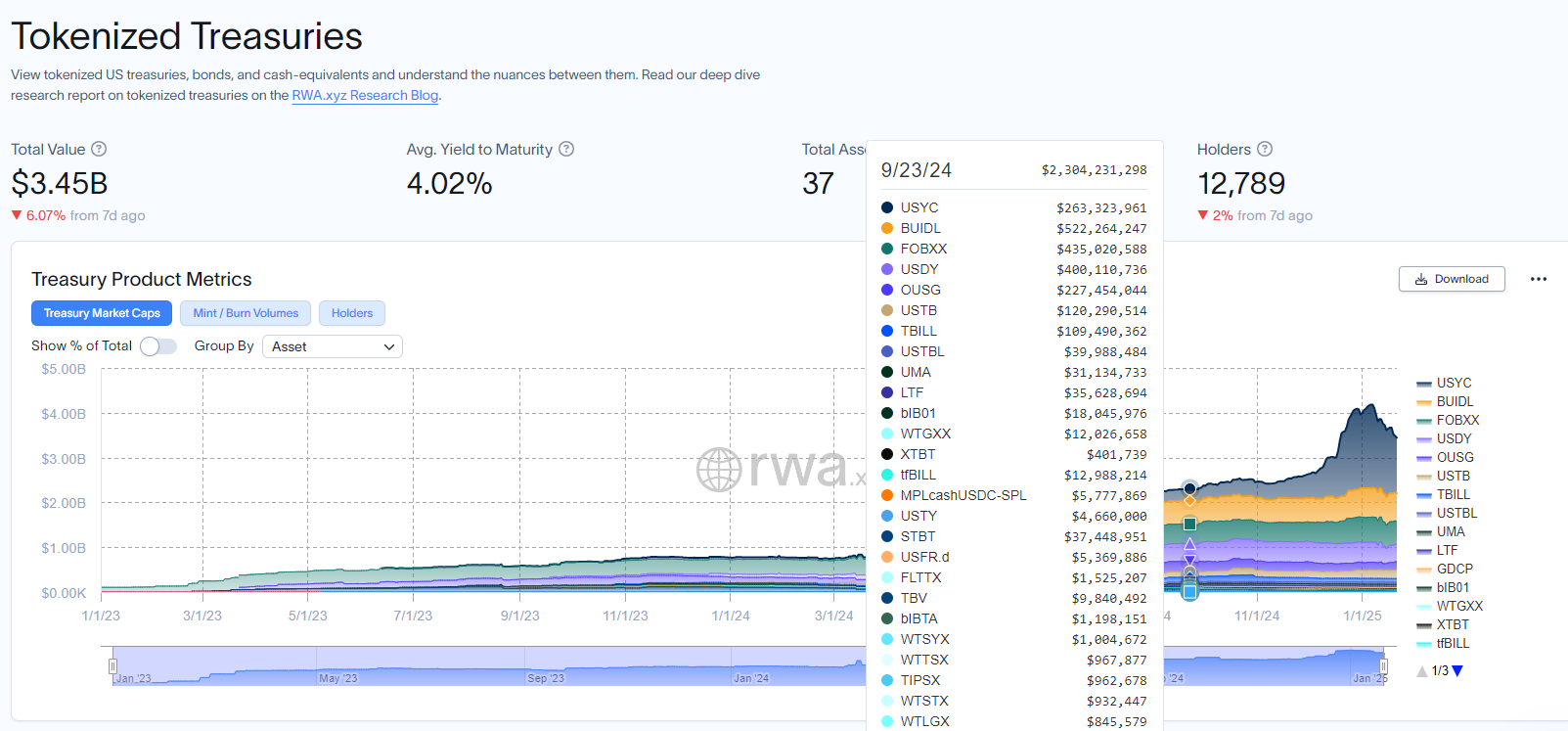Select the Holders chart tab
The width and height of the screenshot is (1568, 731).
tap(352, 313)
